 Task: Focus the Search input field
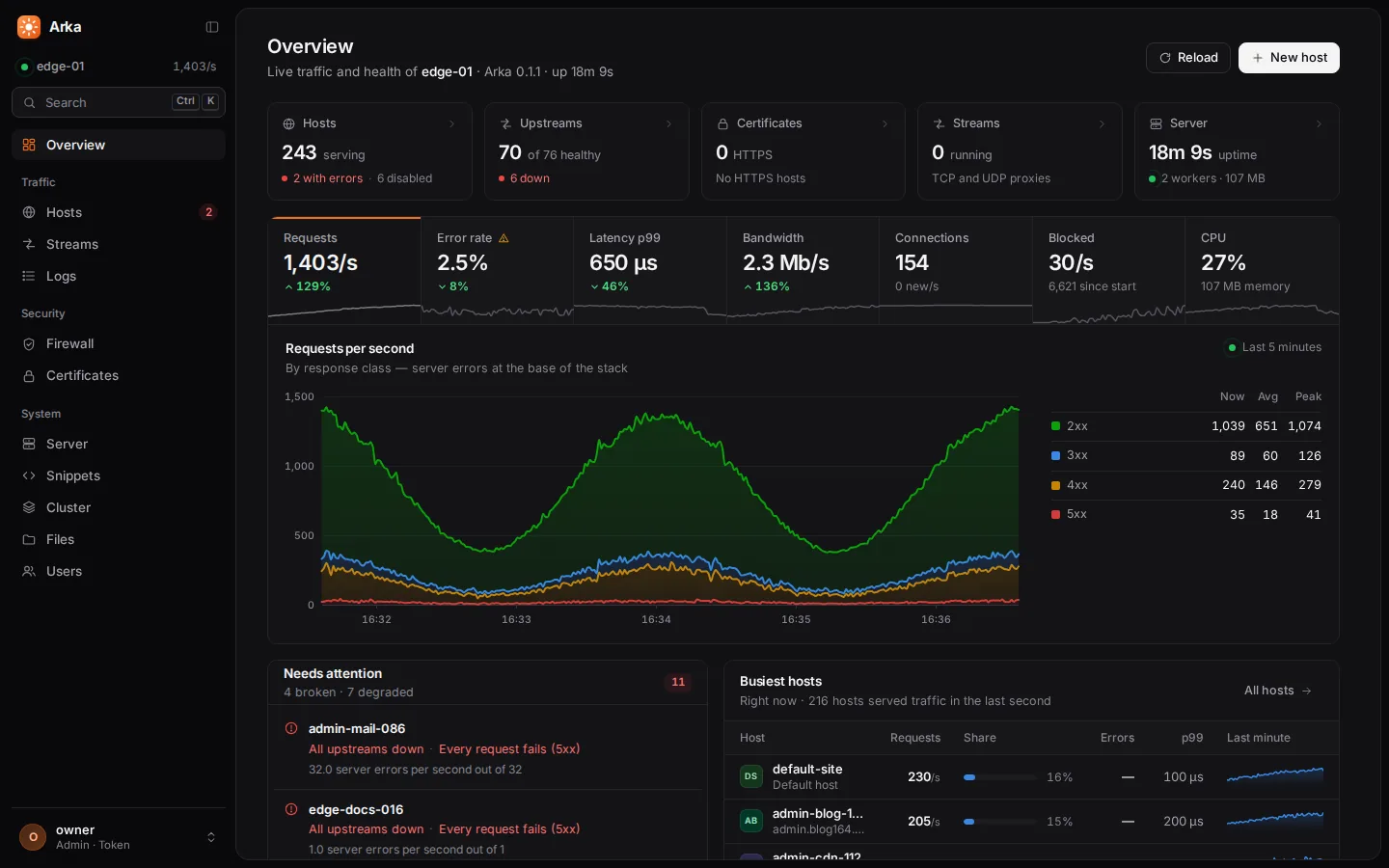119,102
